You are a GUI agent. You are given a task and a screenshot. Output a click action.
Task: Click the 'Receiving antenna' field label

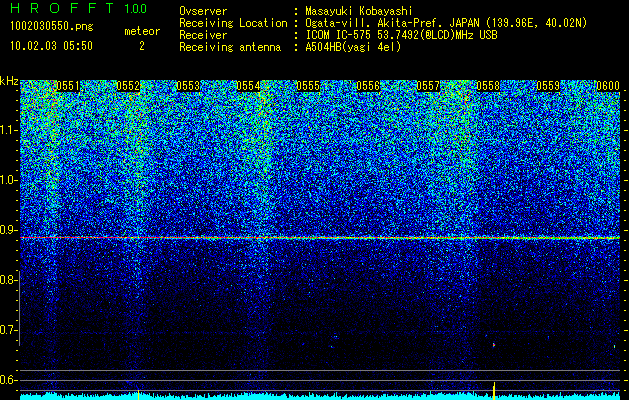(230, 47)
